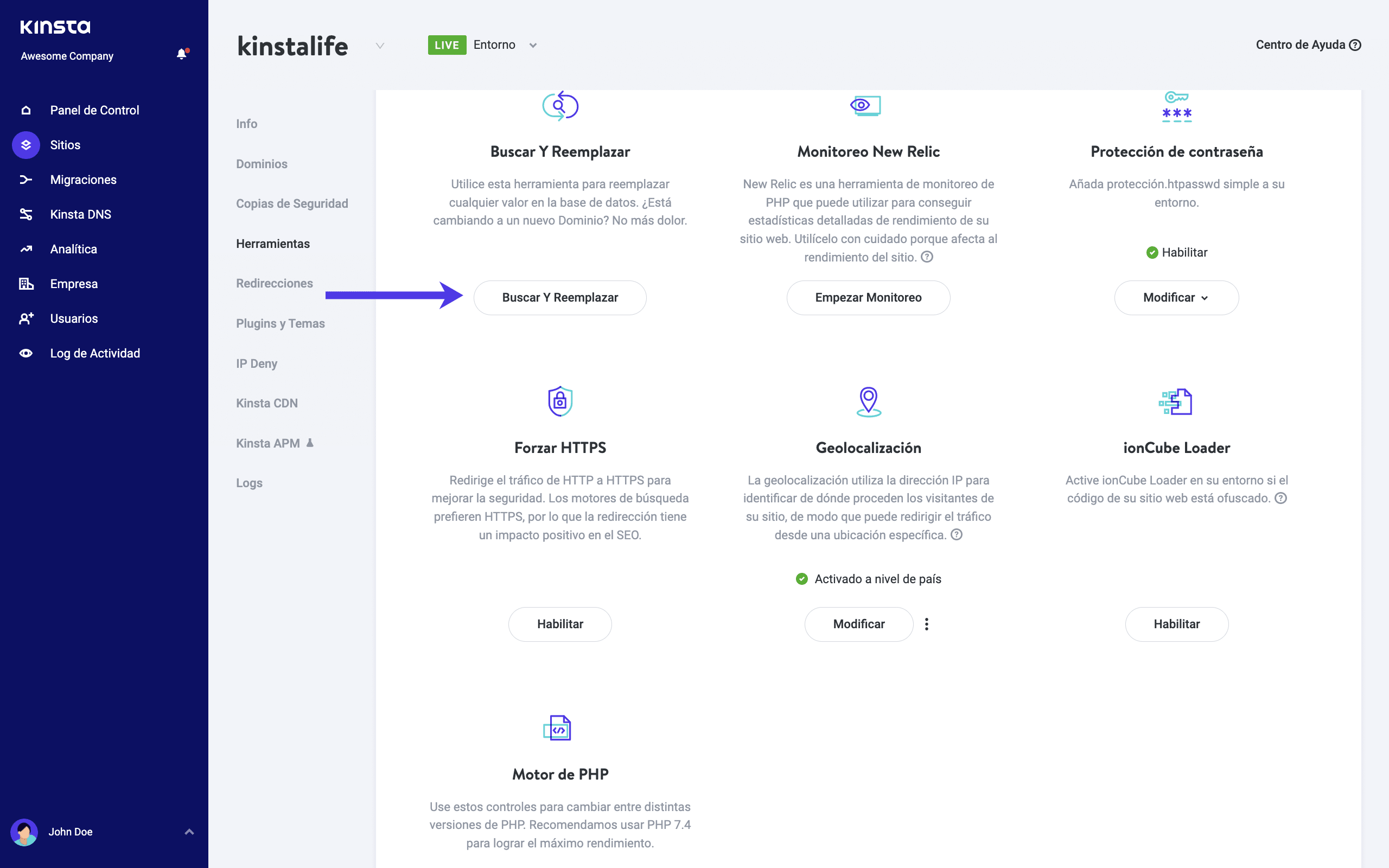Click Centro de Ayuda help icon
Screen dimensions: 1389x868
1355,45
